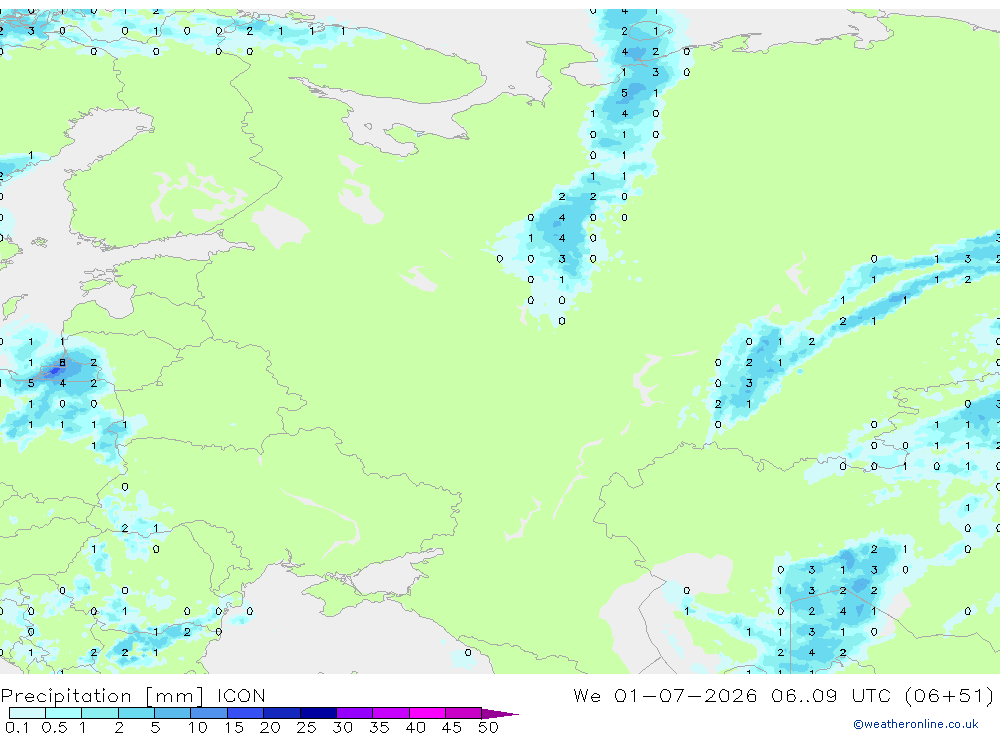Select the 35–40 mm violet legend swatch
Image resolution: width=1000 pixels, height=733 pixels.
[391, 713]
